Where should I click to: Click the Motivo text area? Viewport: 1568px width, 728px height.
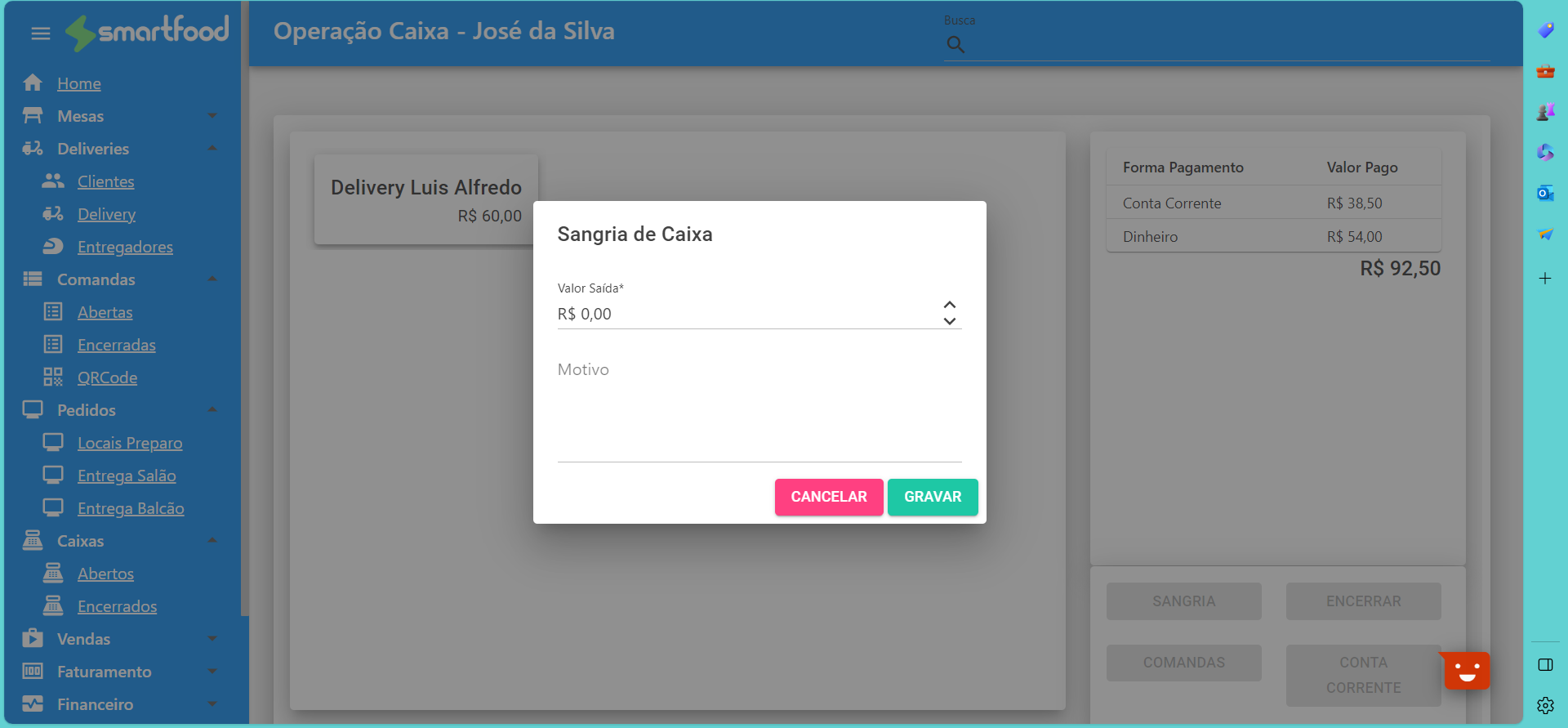(x=759, y=409)
